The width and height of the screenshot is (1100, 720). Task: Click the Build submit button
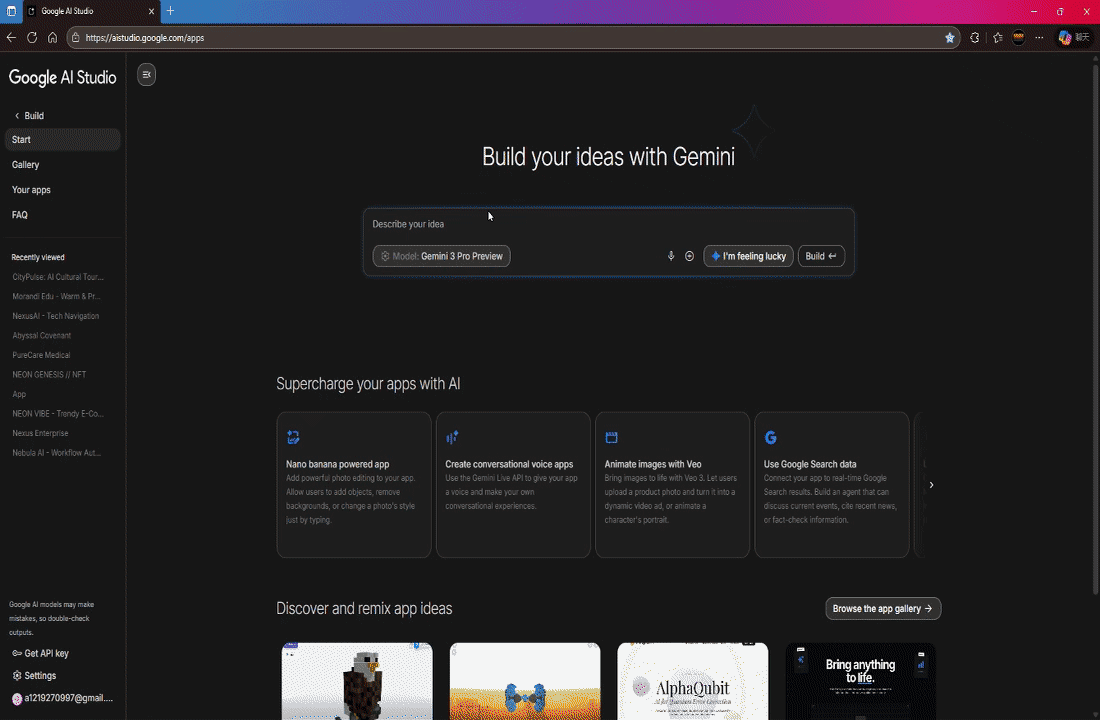click(821, 256)
